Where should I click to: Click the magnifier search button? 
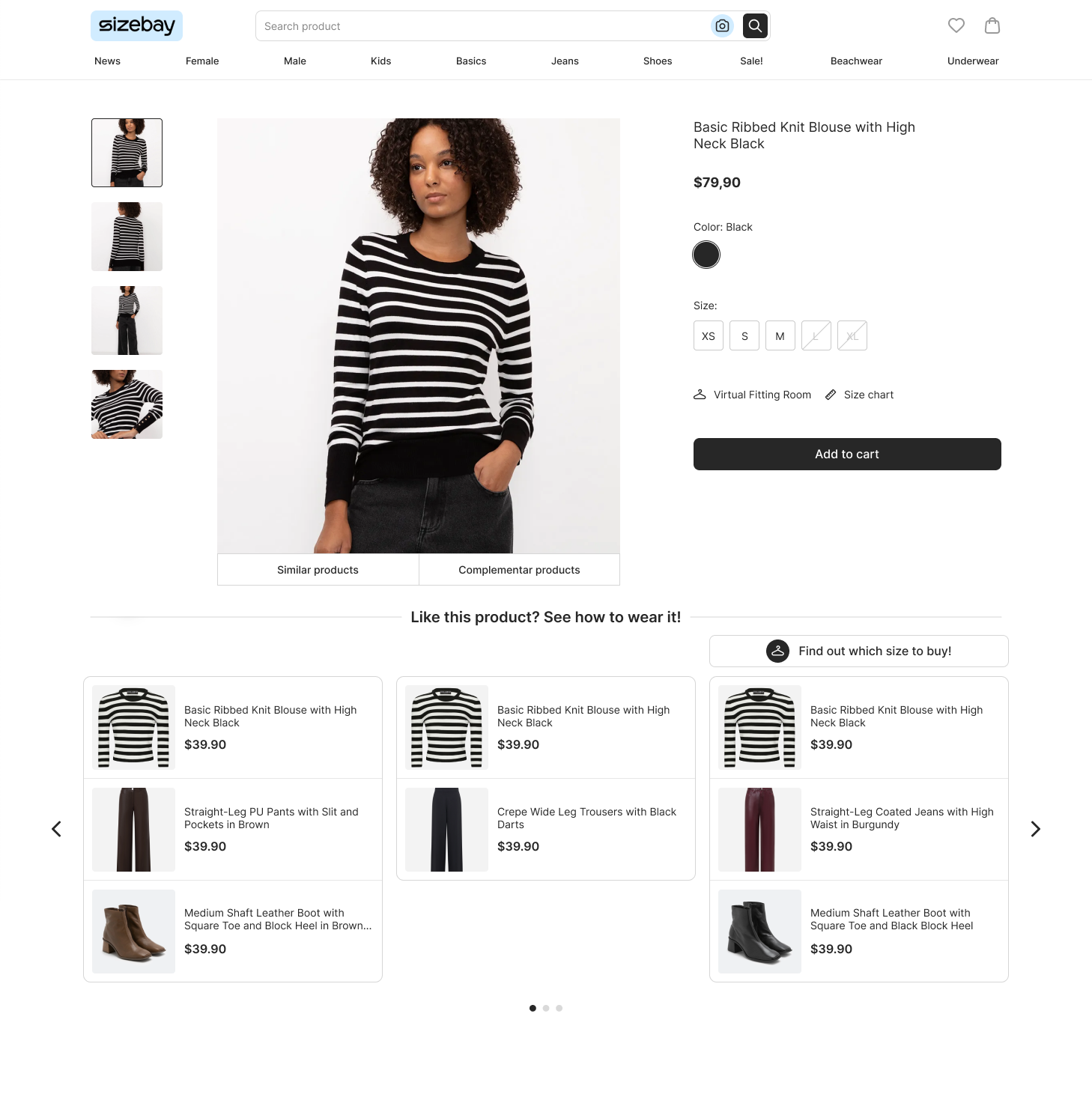(755, 26)
